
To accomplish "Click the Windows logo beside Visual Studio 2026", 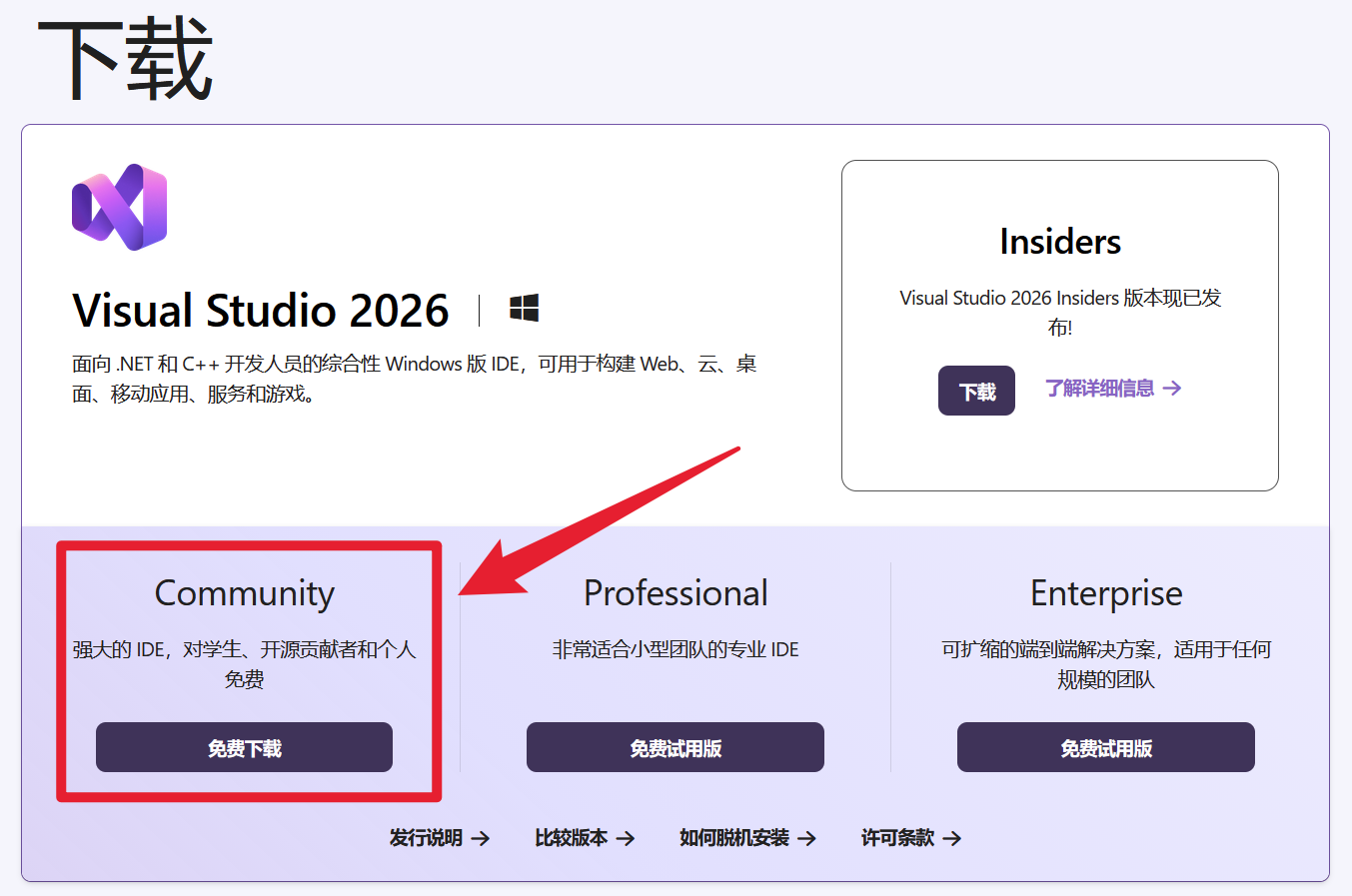I will [524, 309].
